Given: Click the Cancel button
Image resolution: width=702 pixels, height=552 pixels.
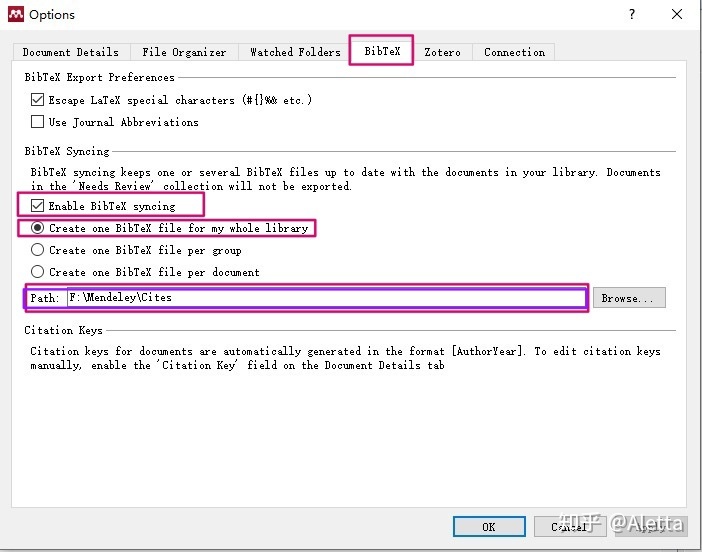Looking at the screenshot, I should (x=570, y=526).
